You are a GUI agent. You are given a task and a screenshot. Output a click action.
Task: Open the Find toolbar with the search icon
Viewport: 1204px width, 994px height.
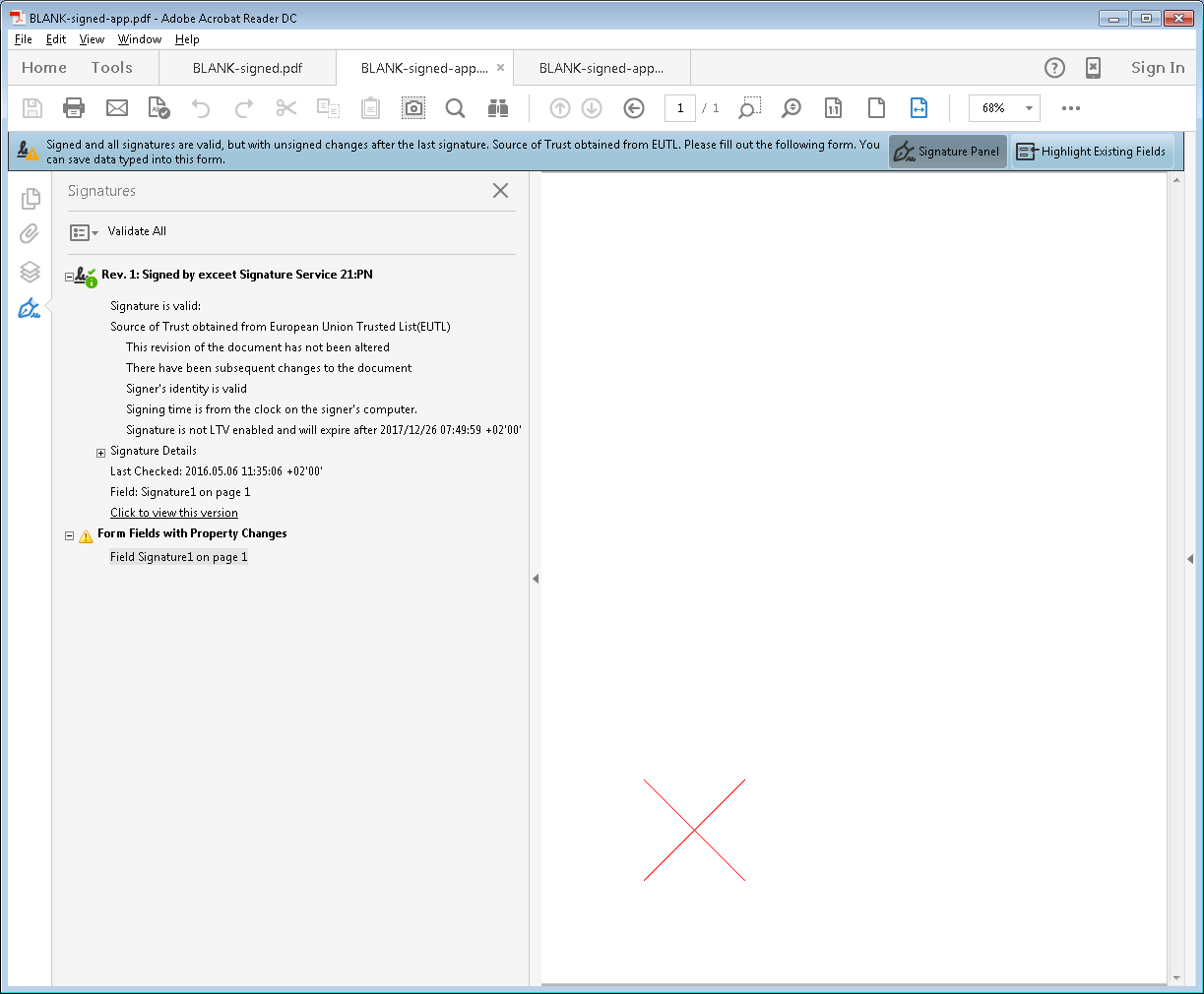(455, 107)
